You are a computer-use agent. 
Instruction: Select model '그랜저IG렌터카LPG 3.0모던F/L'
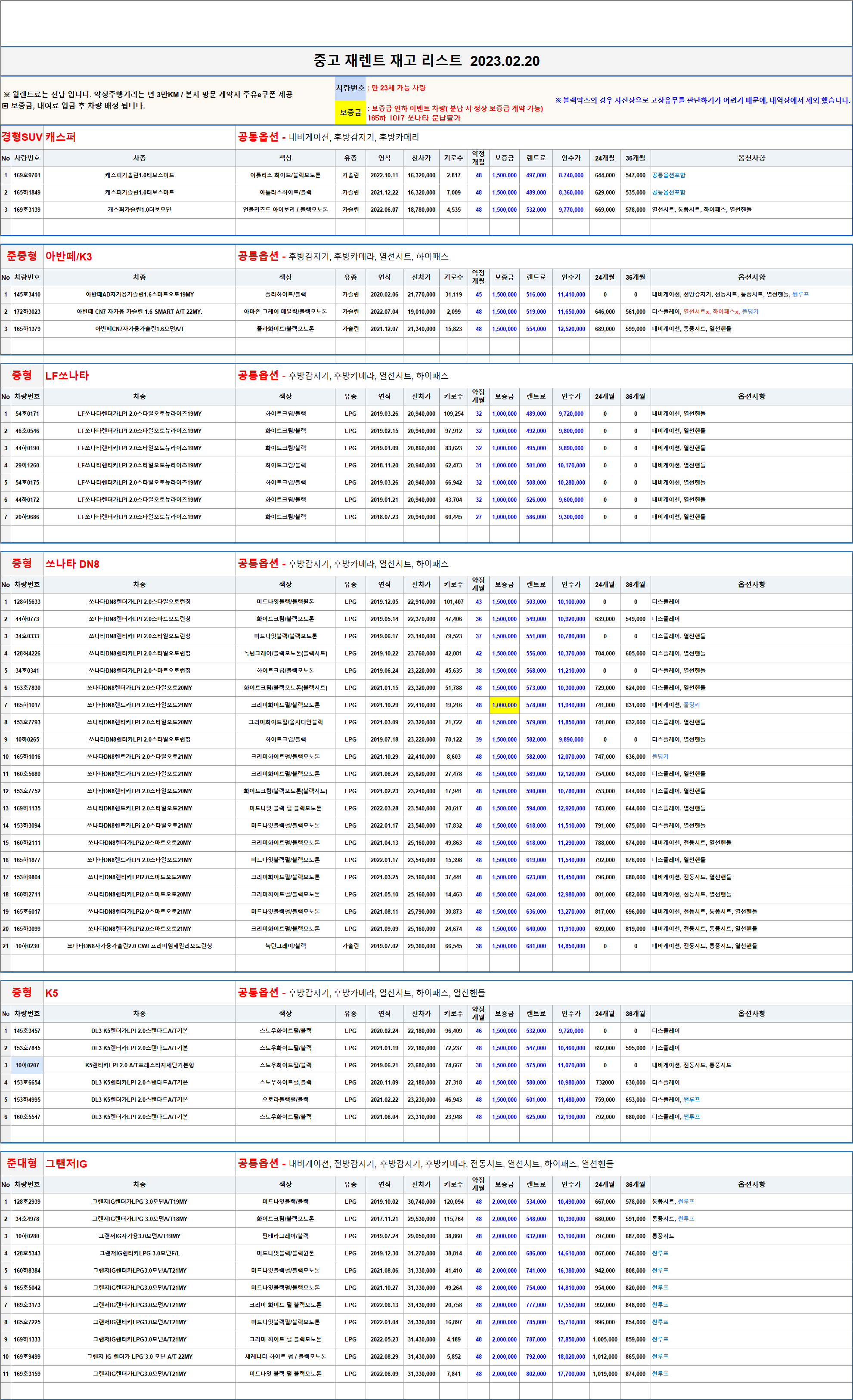pyautogui.click(x=139, y=1253)
